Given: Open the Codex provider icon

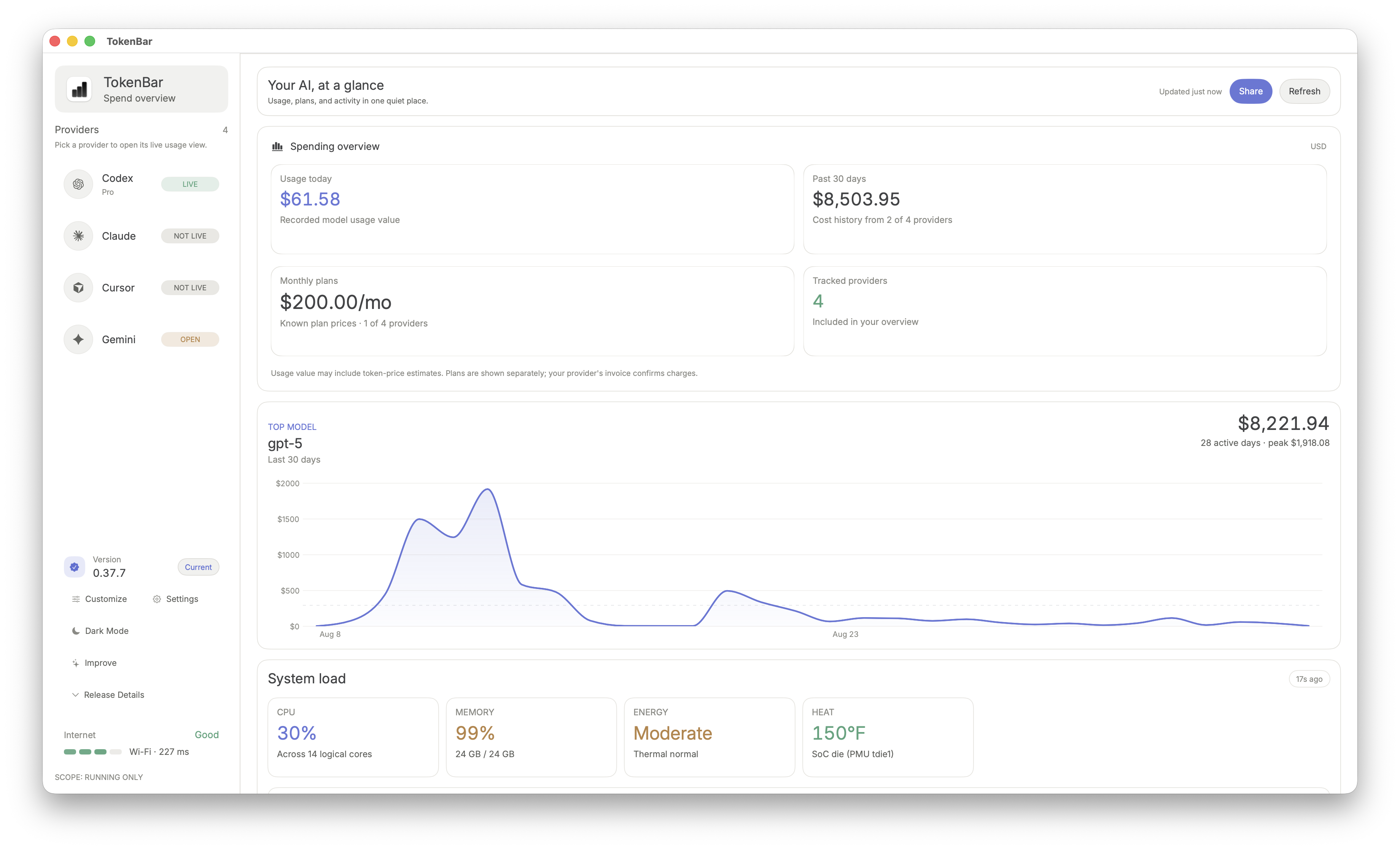Looking at the screenshot, I should (78, 184).
